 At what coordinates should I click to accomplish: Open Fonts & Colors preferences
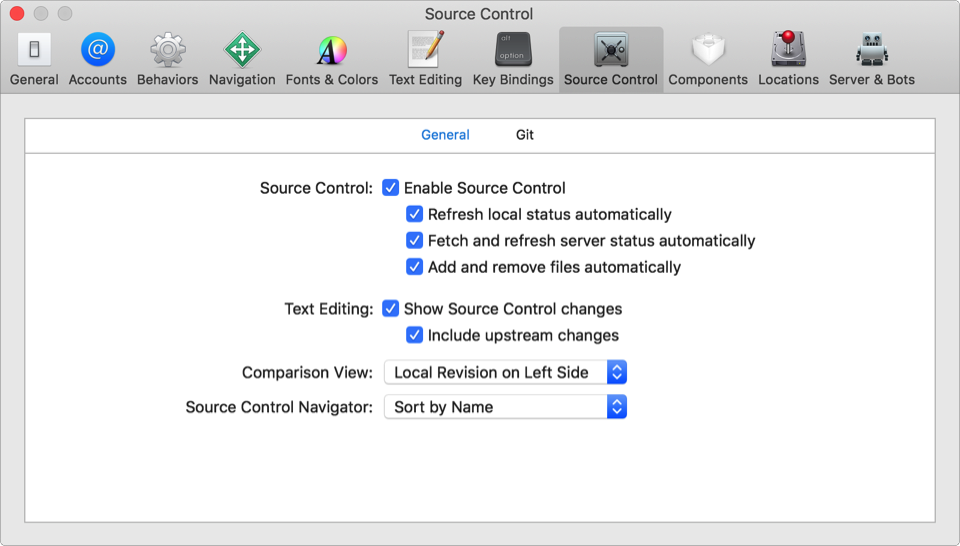[x=332, y=50]
